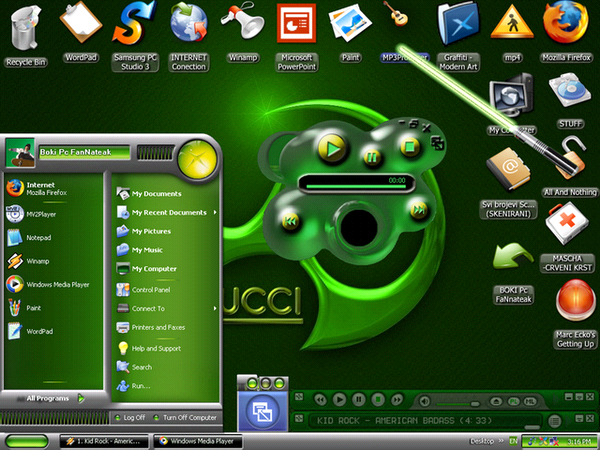Switch to Kid Rock Winamp taskbar button

pyautogui.click(x=104, y=441)
